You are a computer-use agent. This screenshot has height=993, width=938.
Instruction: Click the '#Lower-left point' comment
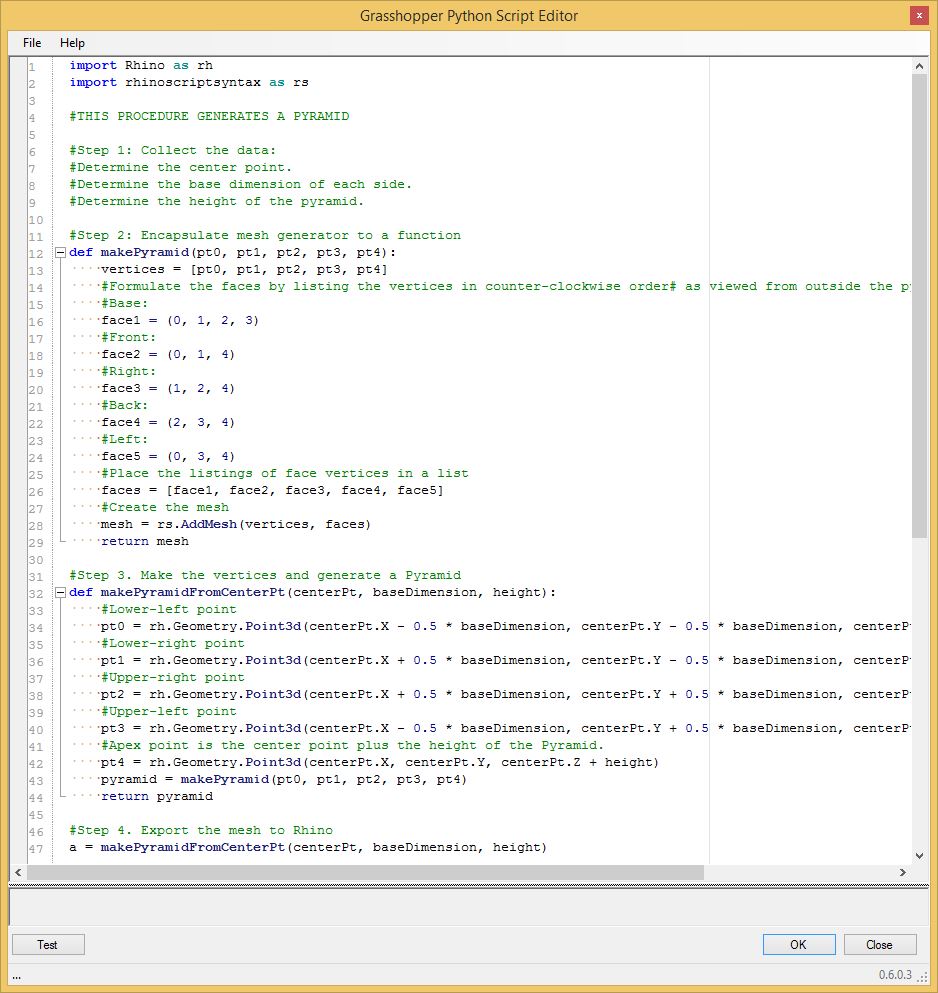pyautogui.click(x=168, y=609)
